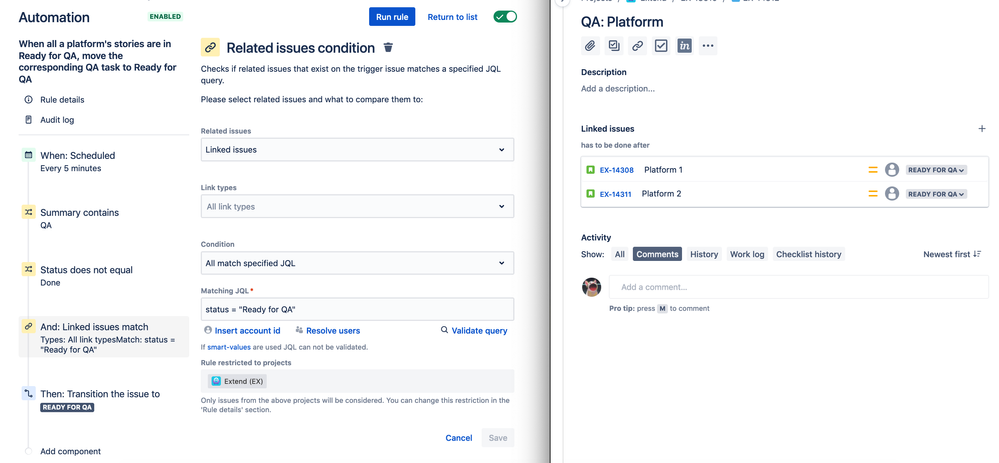Click the Platform 2 issue summary
This screenshot has height=463, width=999.
pyautogui.click(x=661, y=194)
